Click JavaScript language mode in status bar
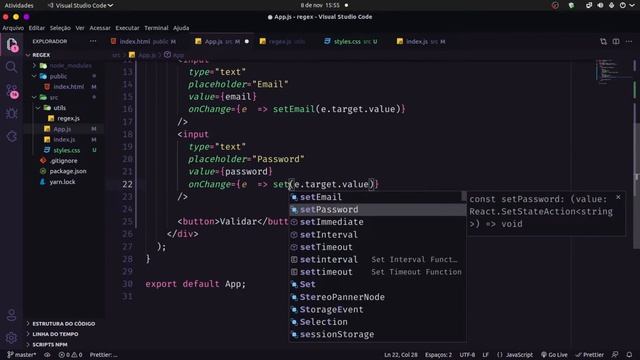The height and width of the screenshot is (360, 640). [519, 355]
